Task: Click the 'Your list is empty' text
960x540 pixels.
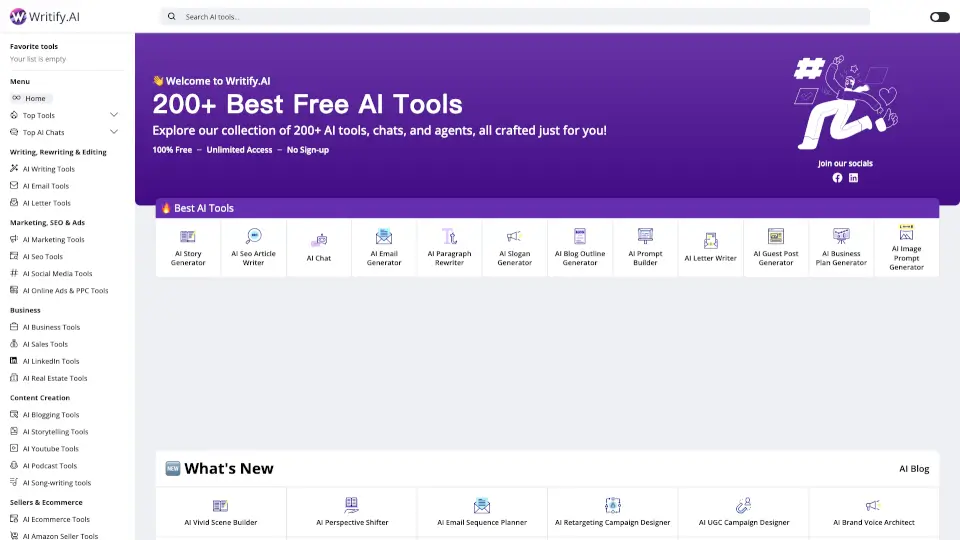Action: coord(38,59)
